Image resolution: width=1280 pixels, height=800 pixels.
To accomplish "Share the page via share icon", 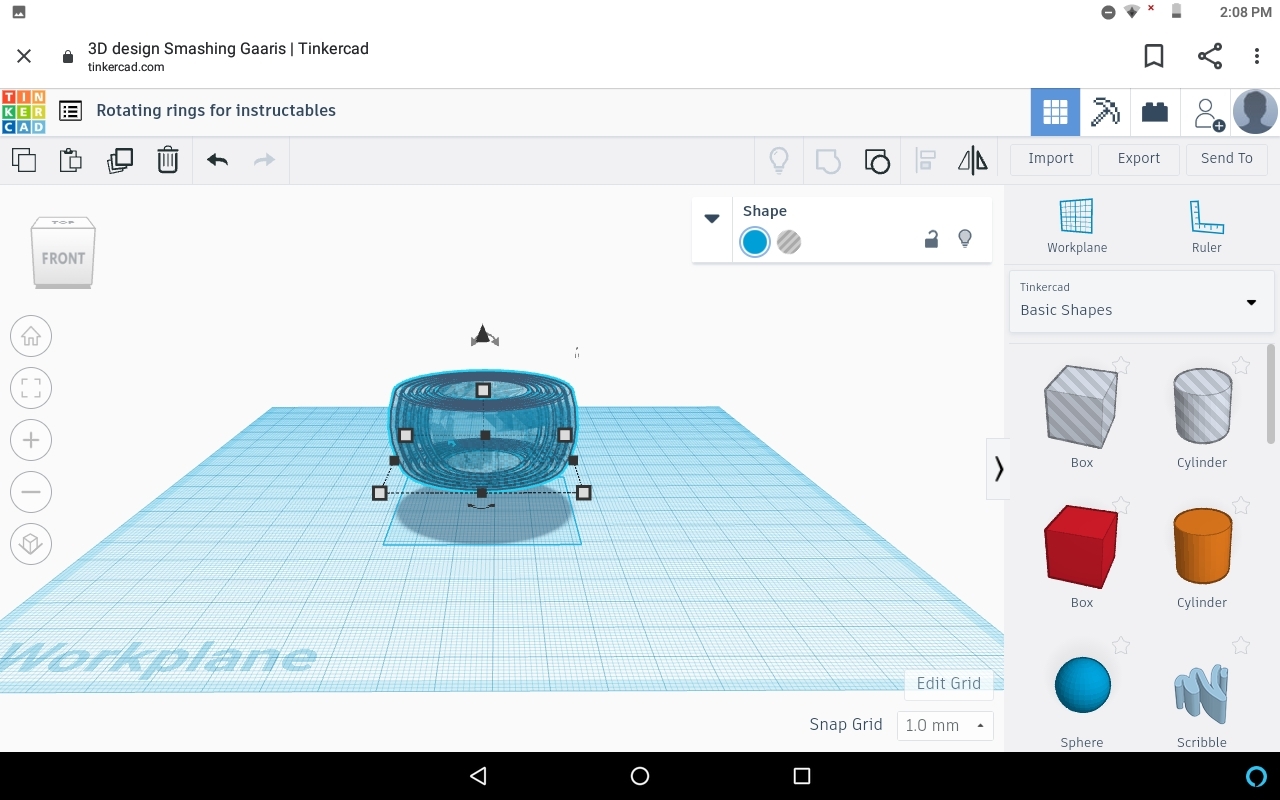I will [x=1210, y=56].
